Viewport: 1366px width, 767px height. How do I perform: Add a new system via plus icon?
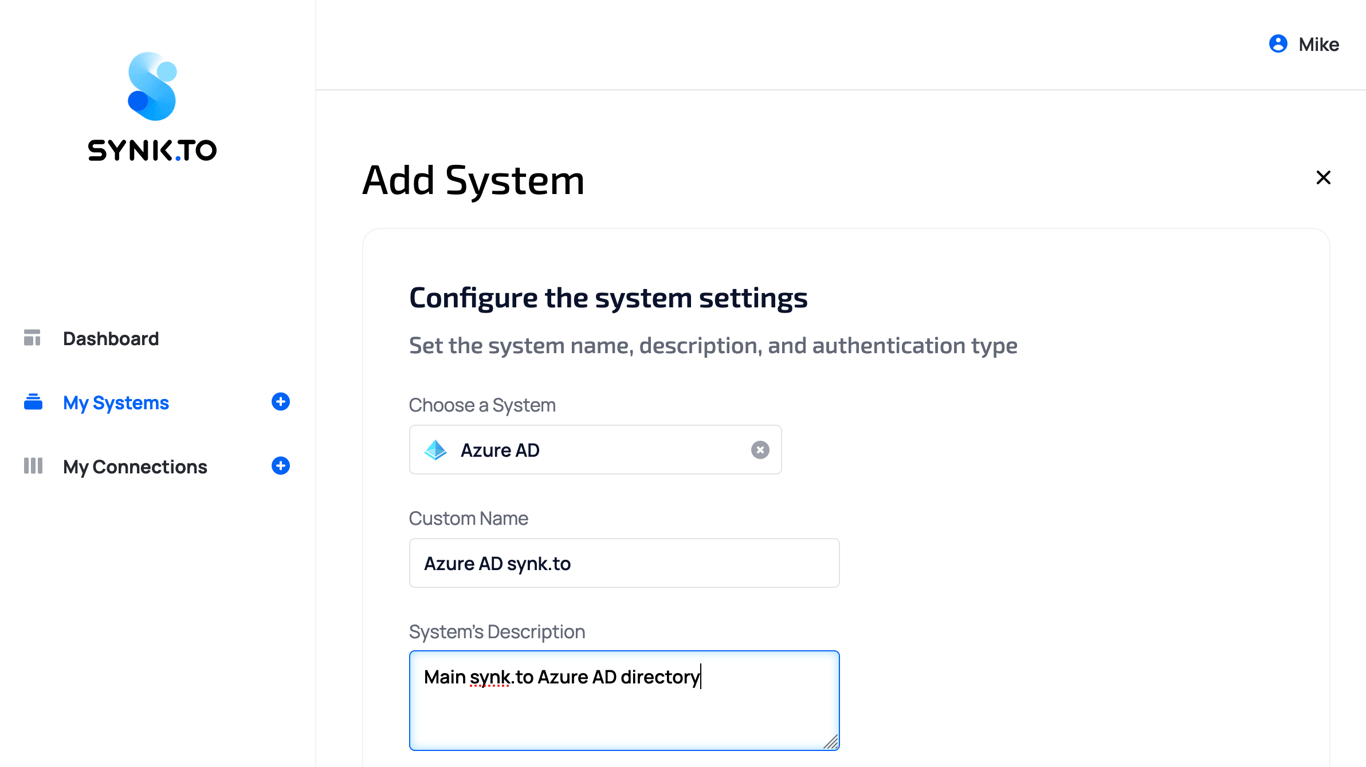tap(281, 402)
